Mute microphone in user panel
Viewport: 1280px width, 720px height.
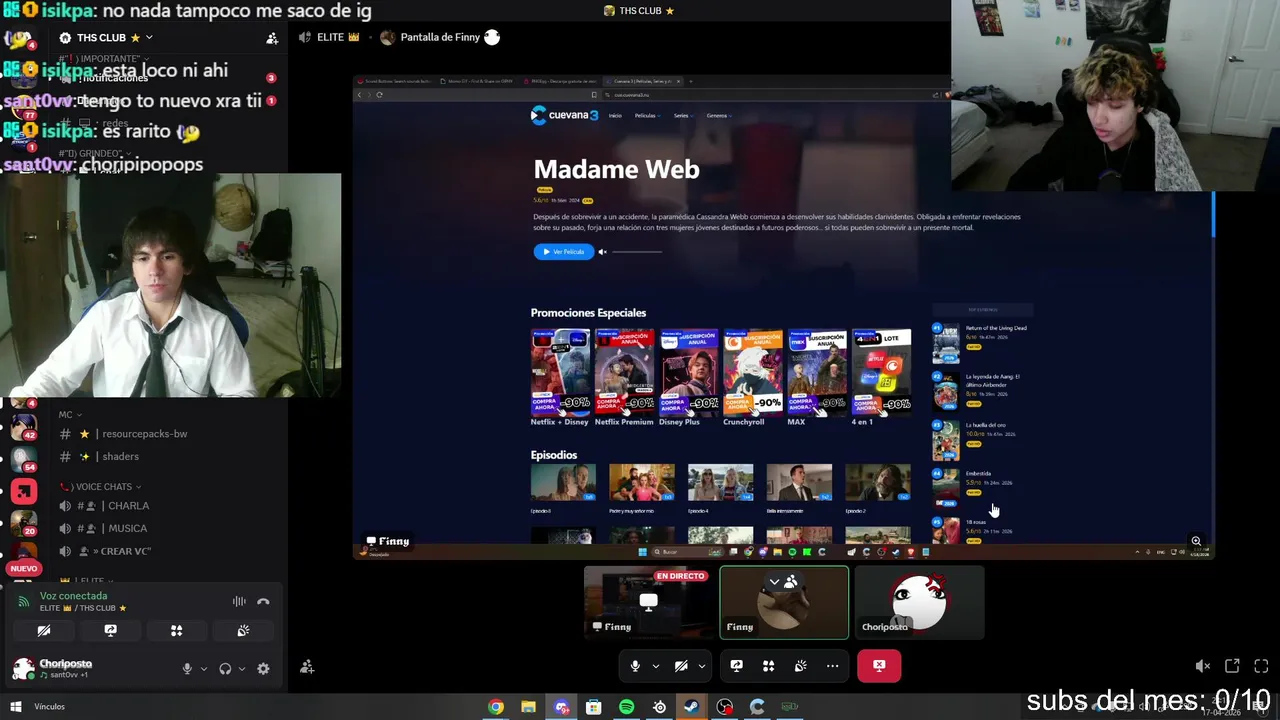coord(187,669)
